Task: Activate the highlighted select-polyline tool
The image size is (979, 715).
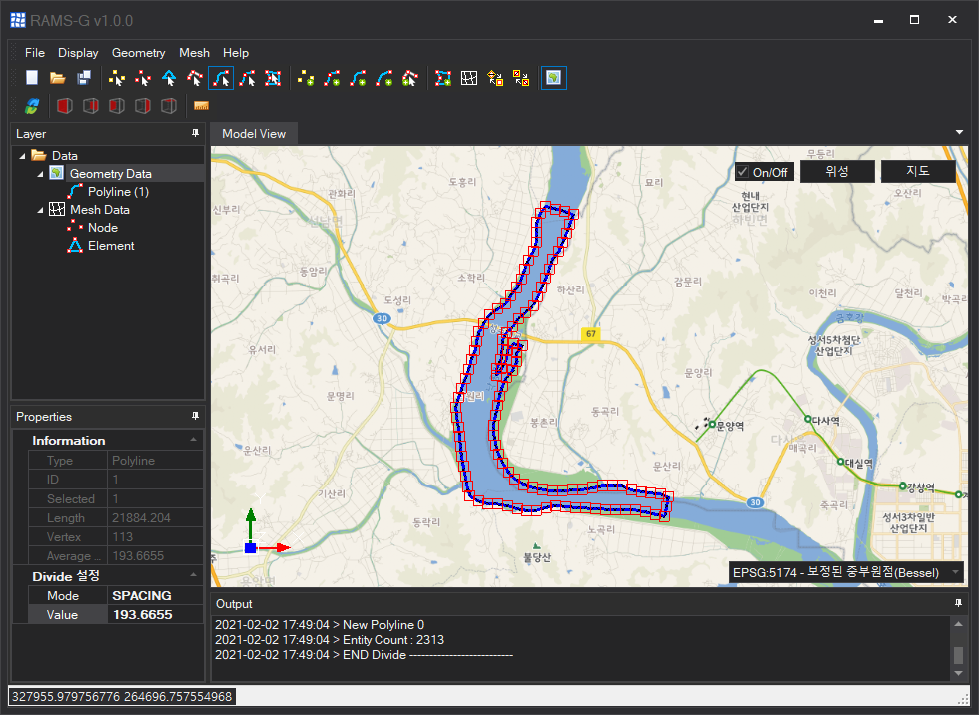Action: [x=221, y=78]
